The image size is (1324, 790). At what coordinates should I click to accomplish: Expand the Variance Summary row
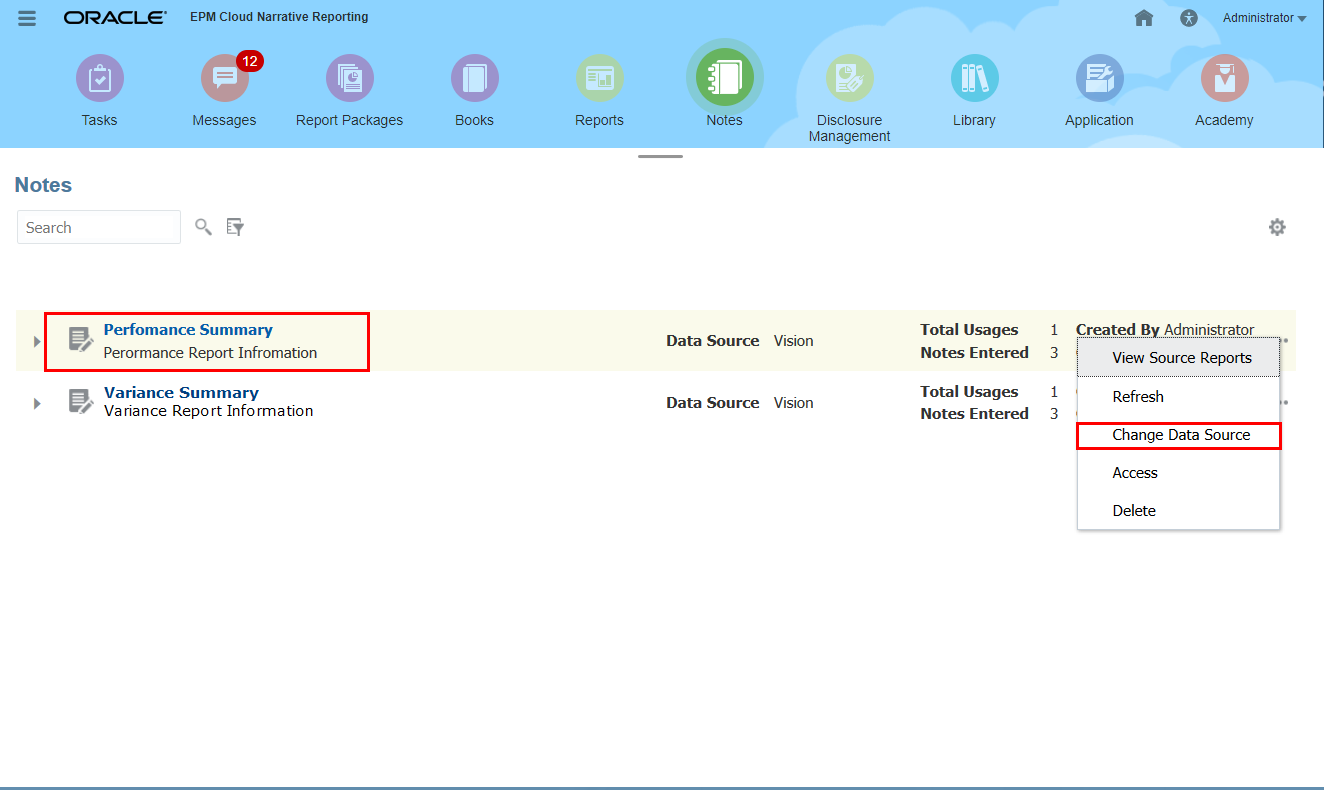tap(37, 403)
